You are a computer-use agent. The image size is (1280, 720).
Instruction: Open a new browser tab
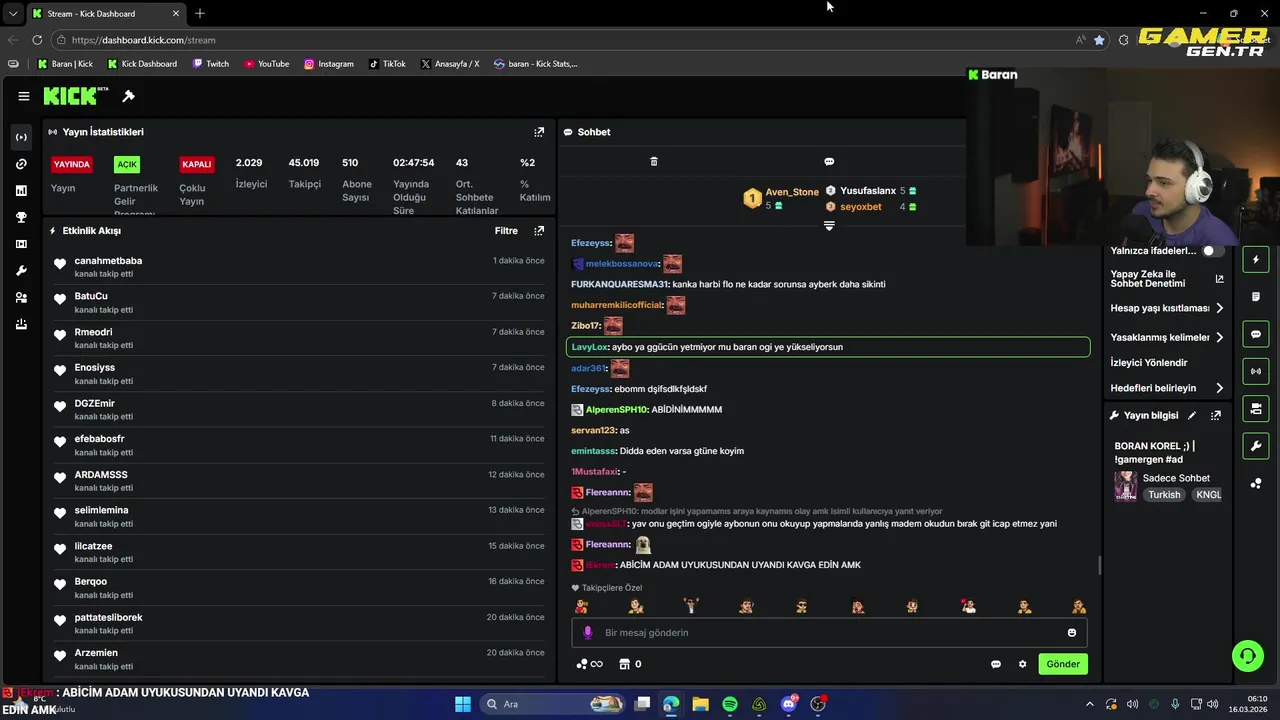[x=200, y=14]
